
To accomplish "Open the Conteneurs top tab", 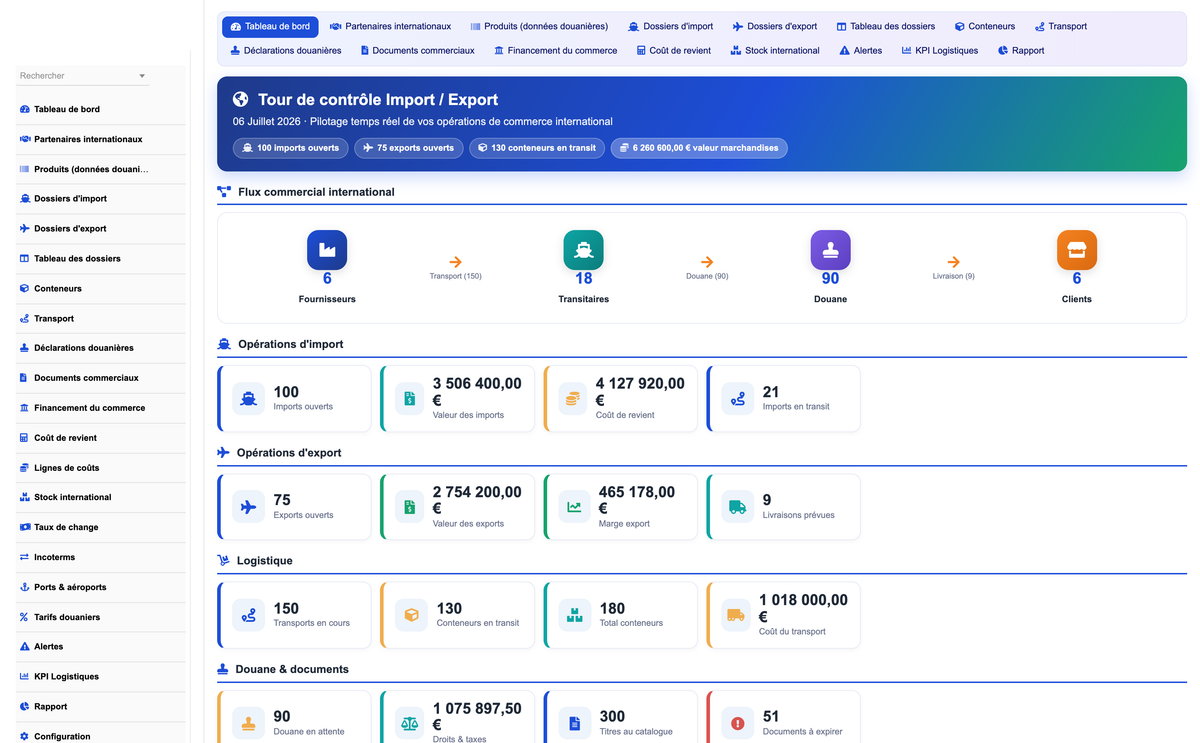I will coord(985,26).
